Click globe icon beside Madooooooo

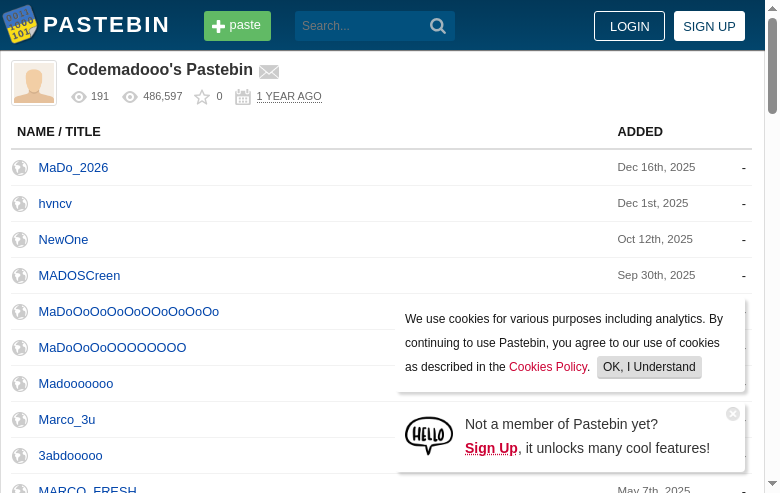(20, 384)
